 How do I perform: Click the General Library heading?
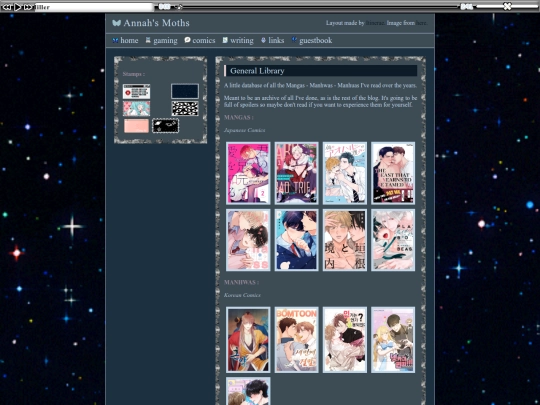(257, 71)
